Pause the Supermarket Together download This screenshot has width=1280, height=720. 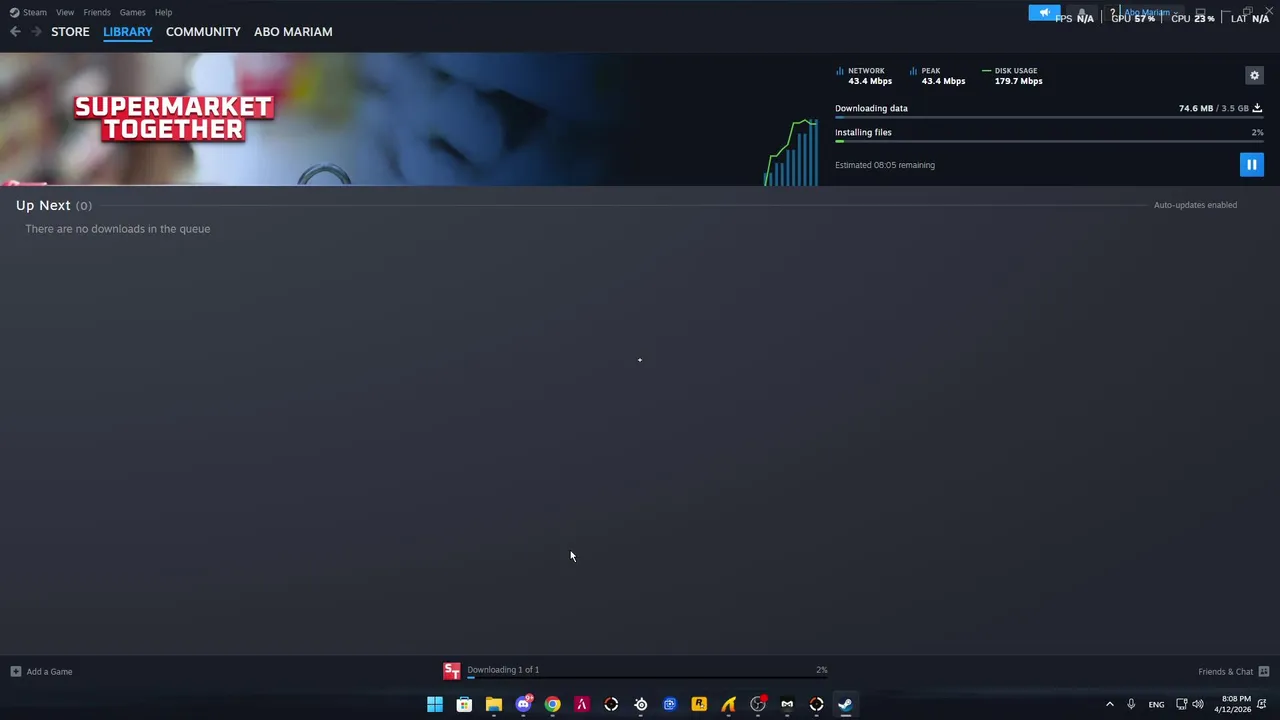(x=1251, y=165)
